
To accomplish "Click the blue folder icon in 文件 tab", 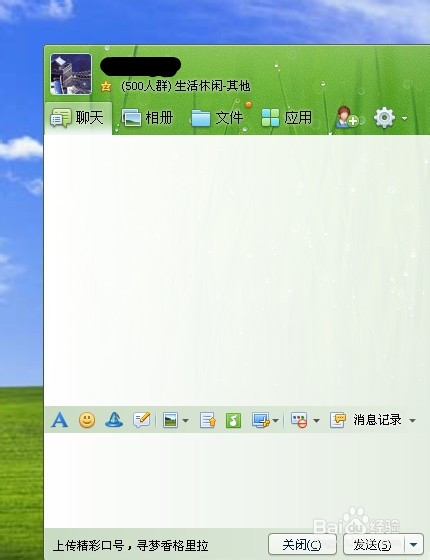I will 201,118.
